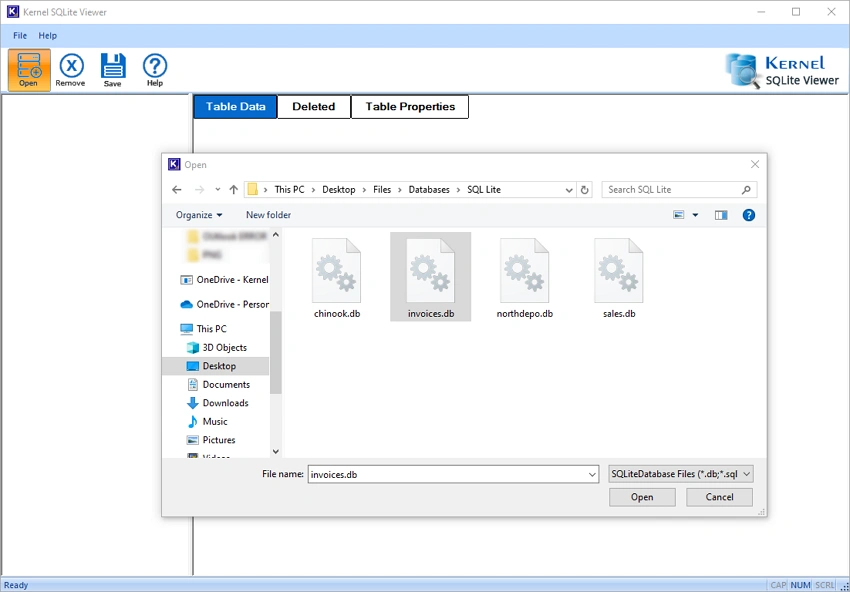850x592 pixels.
Task: Switch to the Table Properties tab
Action: pos(410,107)
